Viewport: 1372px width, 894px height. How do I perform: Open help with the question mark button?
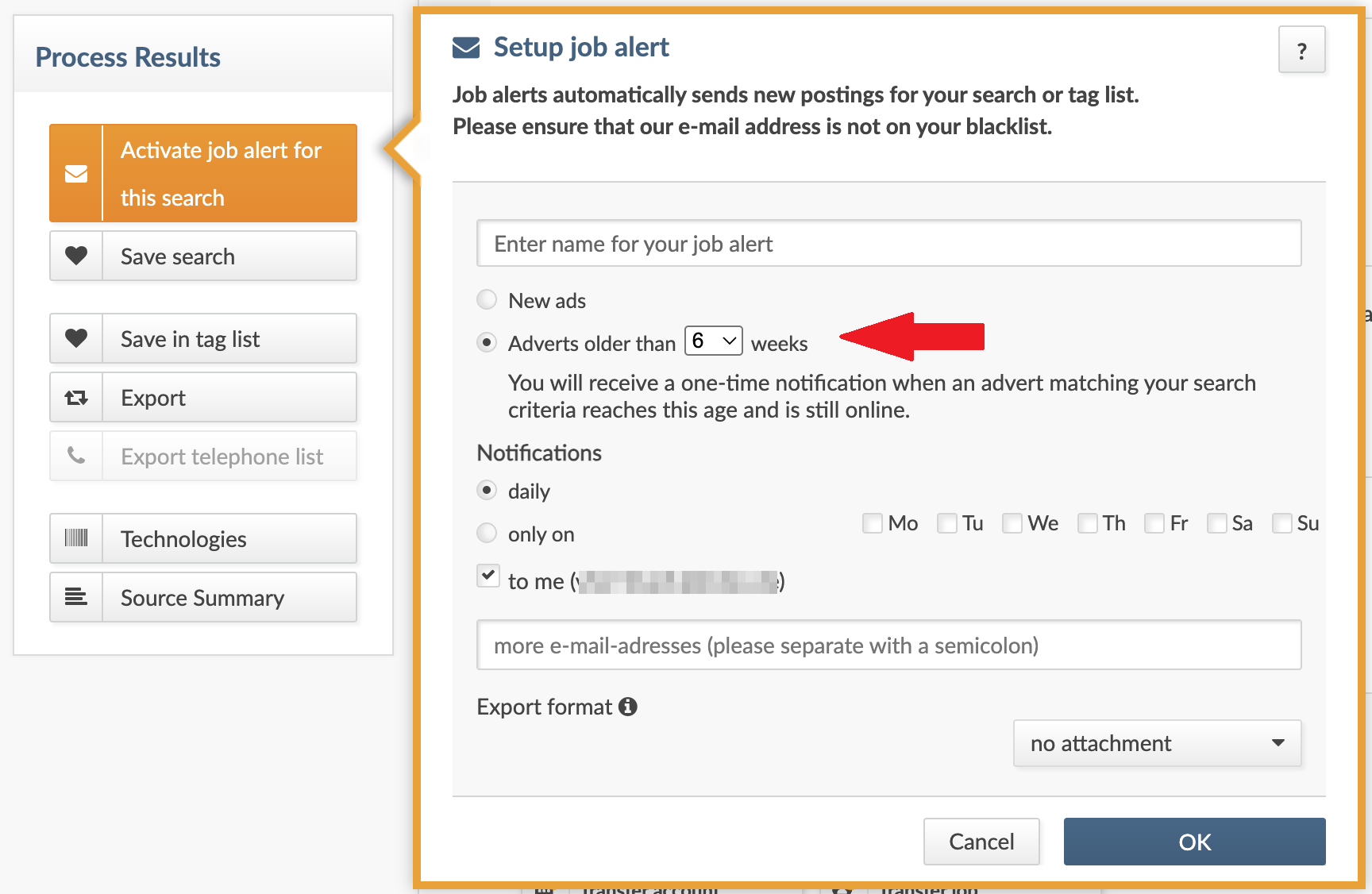[1302, 50]
